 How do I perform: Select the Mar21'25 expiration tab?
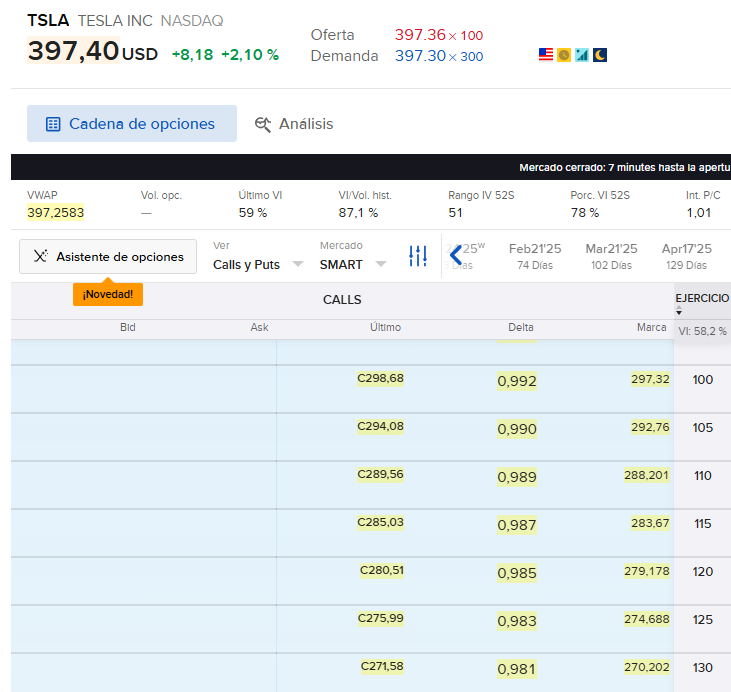(x=611, y=256)
